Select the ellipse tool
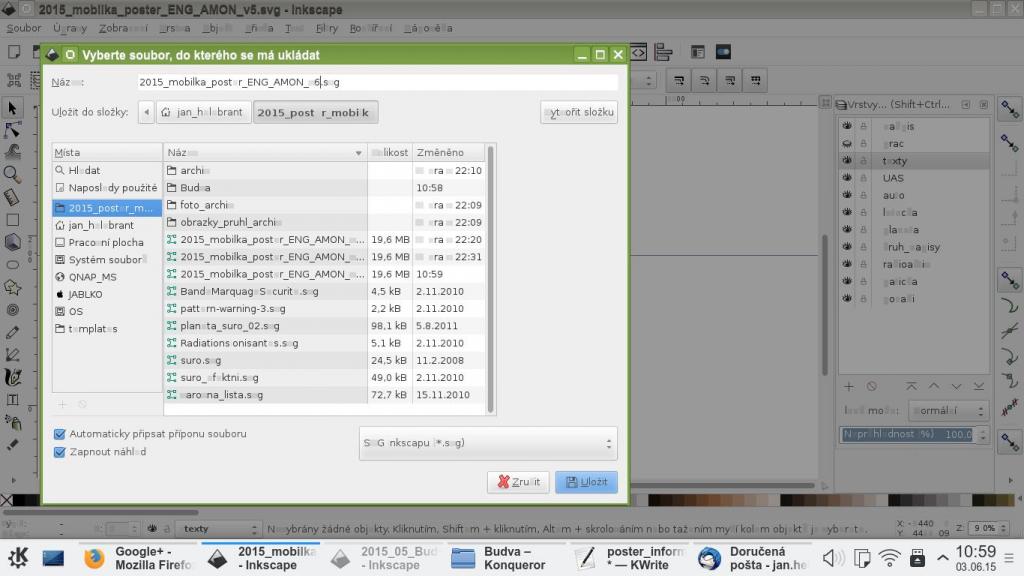 pyautogui.click(x=12, y=264)
